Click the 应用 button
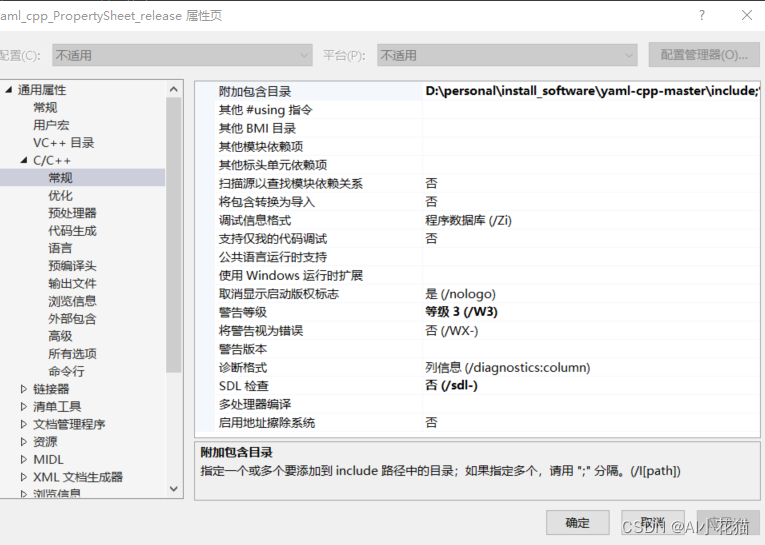 pos(727,523)
